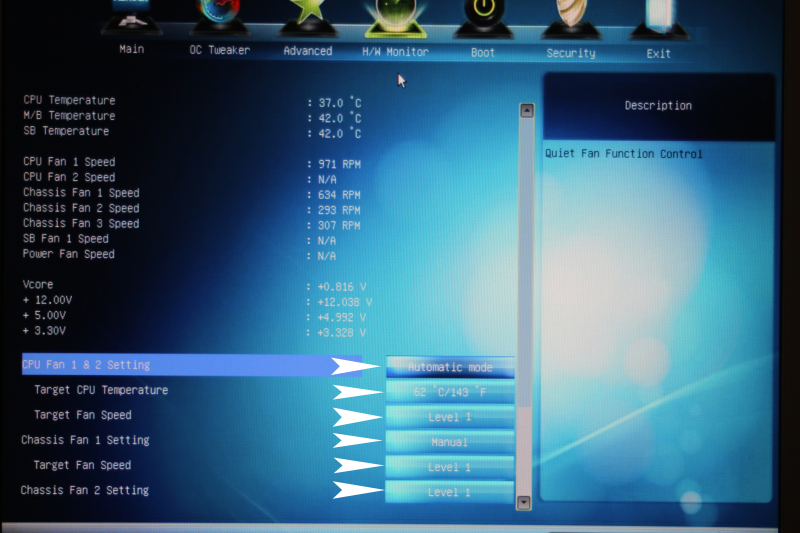Click the Power Fan Speed label
The width and height of the screenshot is (800, 533).
pos(68,254)
